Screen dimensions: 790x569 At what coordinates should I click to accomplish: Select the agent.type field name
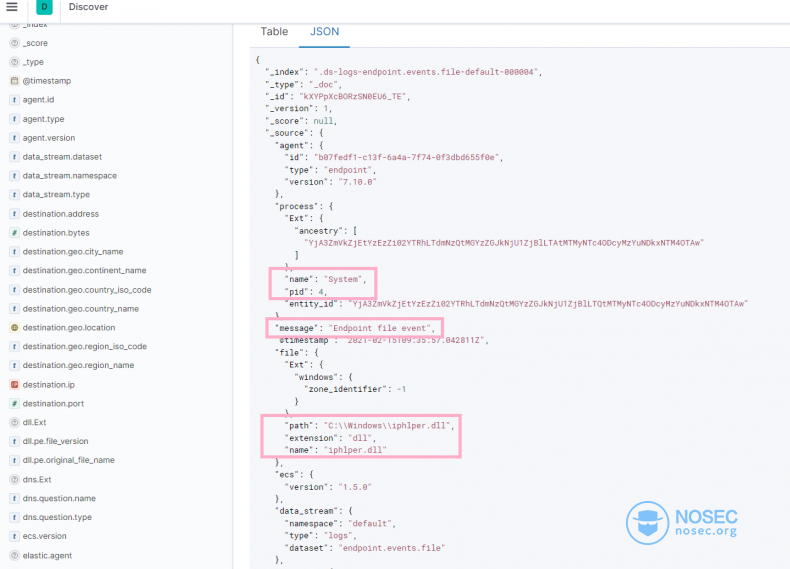point(43,119)
